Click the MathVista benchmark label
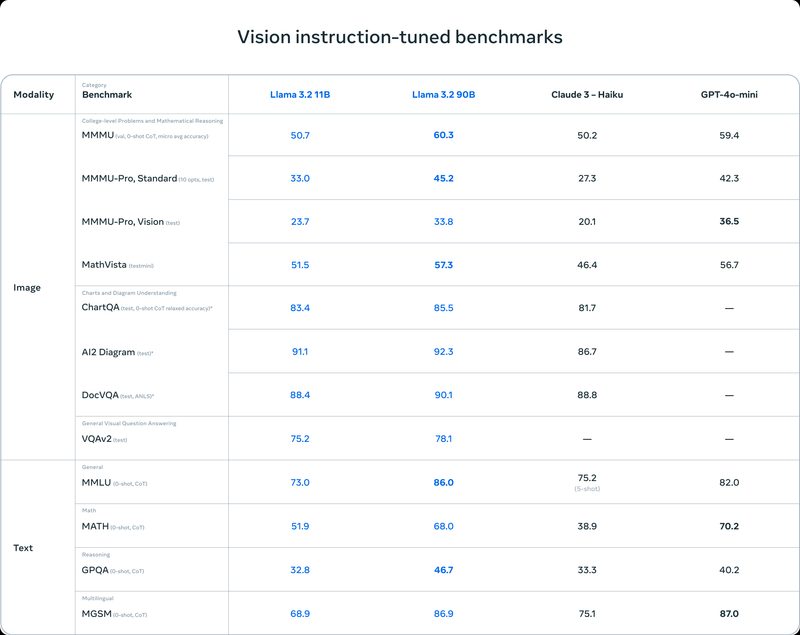Image resolution: width=800 pixels, height=635 pixels. [104, 265]
